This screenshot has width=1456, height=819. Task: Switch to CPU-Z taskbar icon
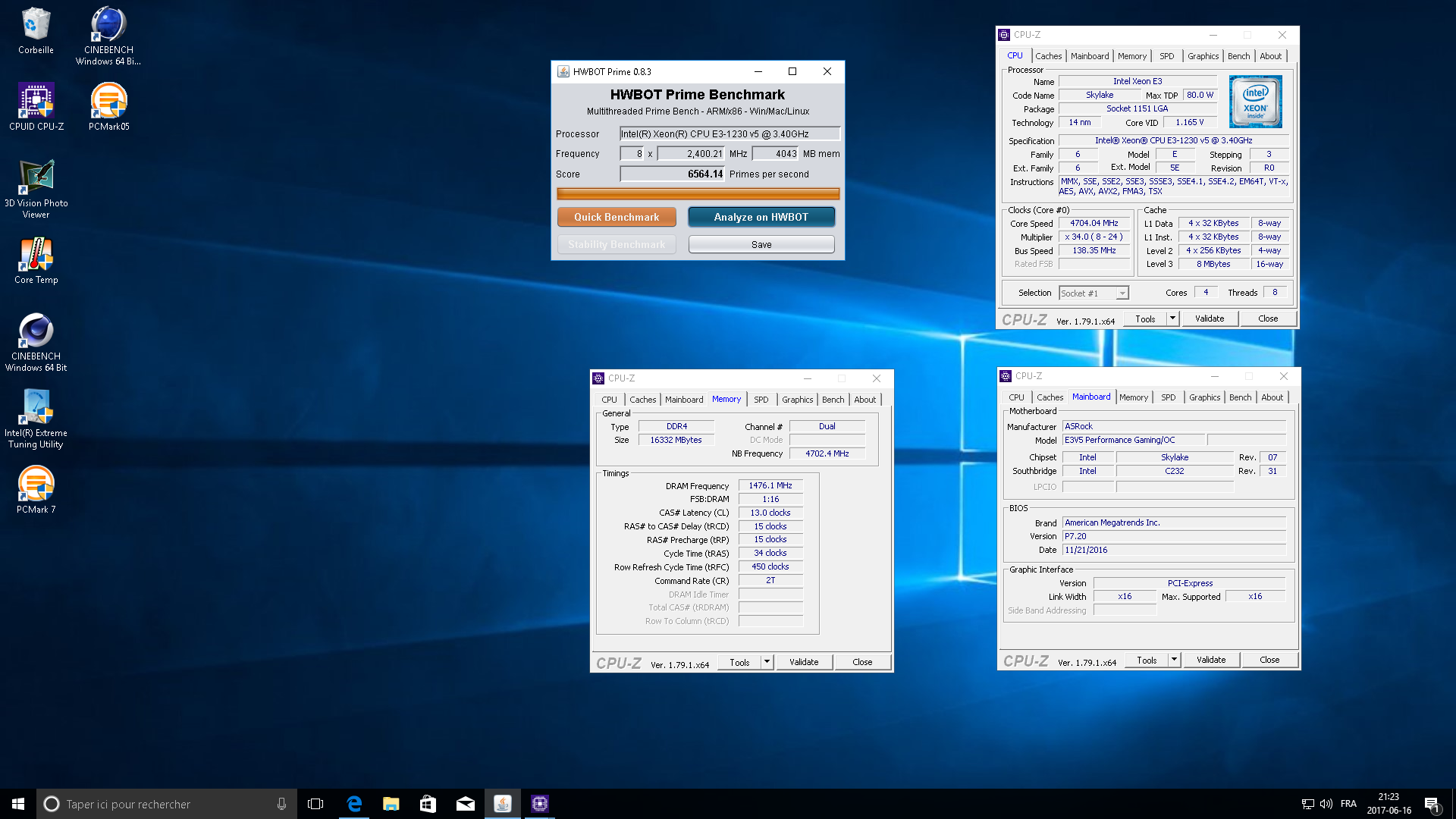(x=539, y=804)
